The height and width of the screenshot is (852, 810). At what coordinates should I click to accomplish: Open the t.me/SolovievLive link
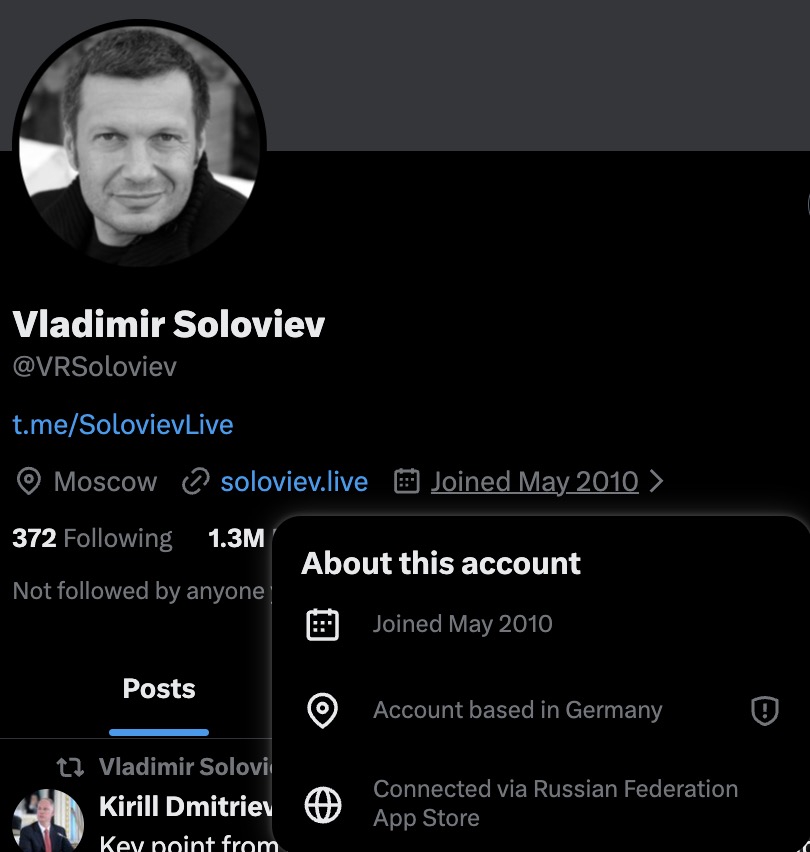coord(123,424)
